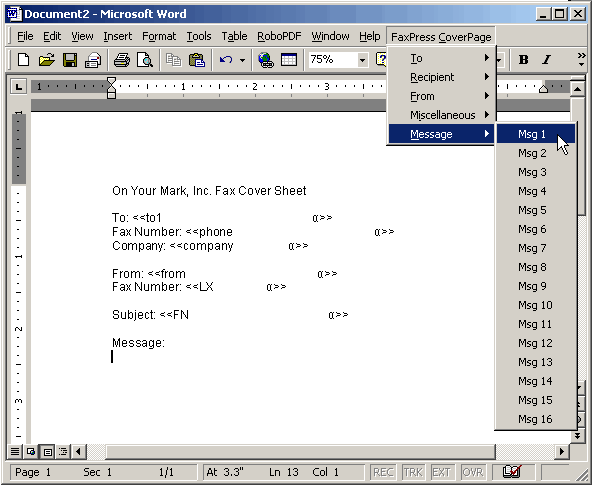Open Print Preview magnifier icon
Image resolution: width=592 pixels, height=485 pixels.
coord(145,60)
